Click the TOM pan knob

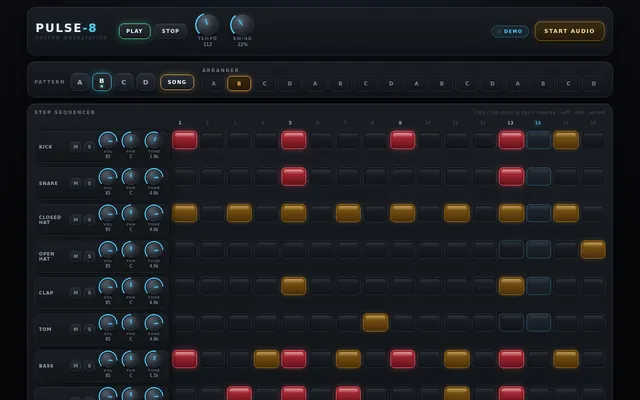pos(131,323)
